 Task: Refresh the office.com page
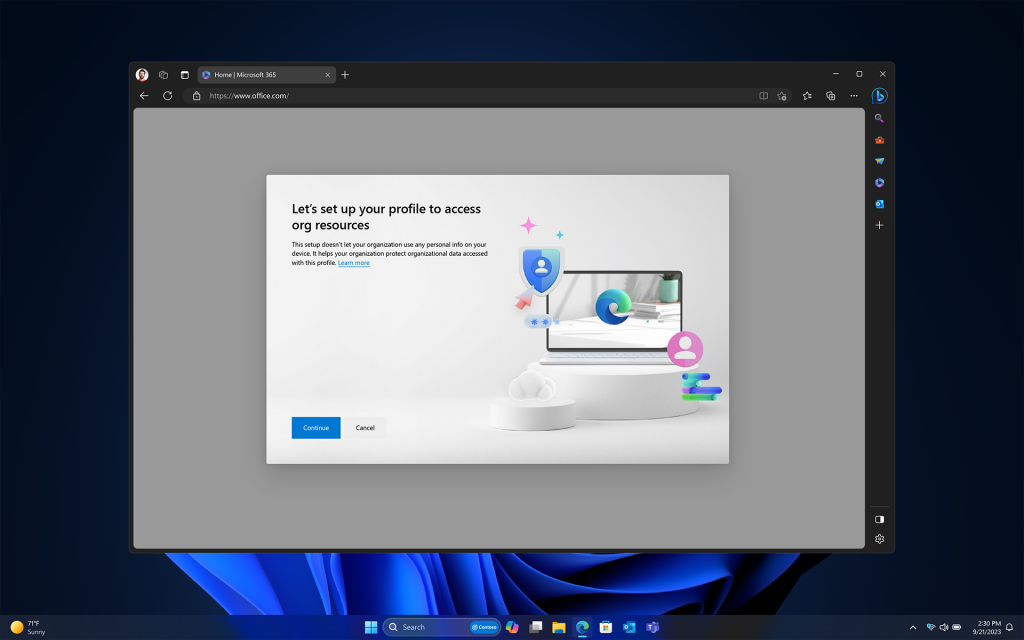(x=167, y=96)
